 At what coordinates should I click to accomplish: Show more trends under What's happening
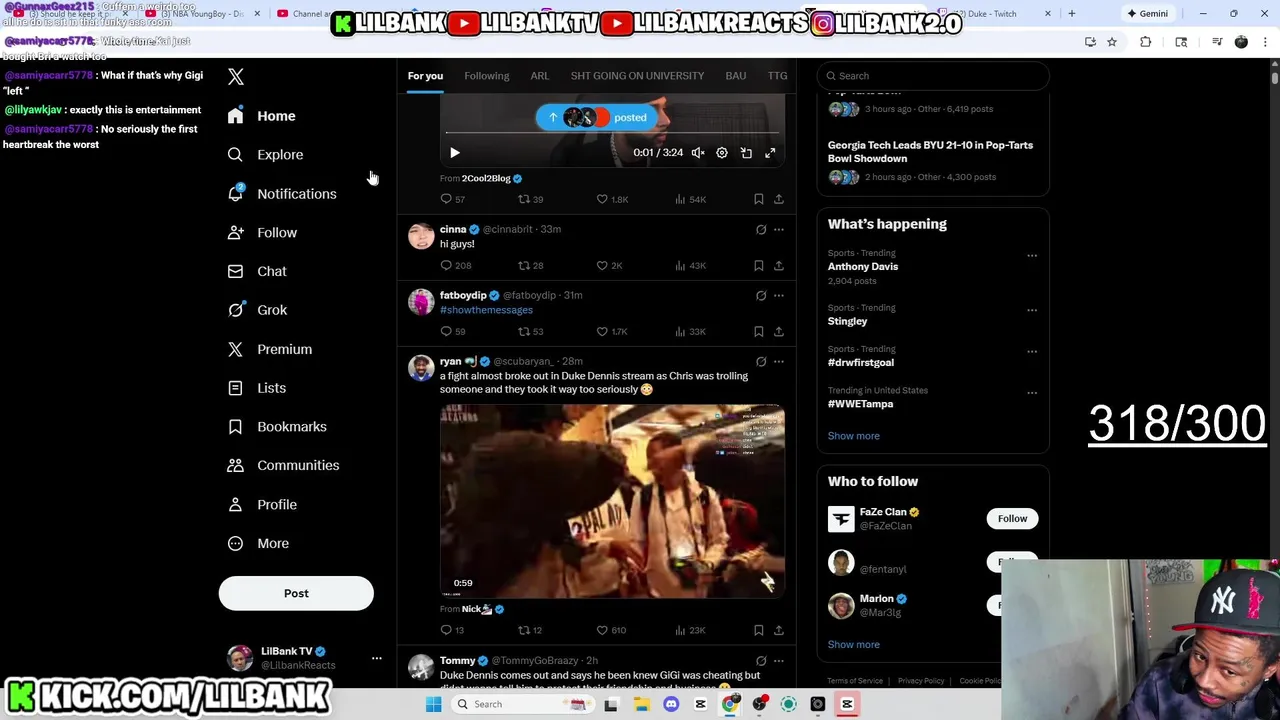[854, 436]
